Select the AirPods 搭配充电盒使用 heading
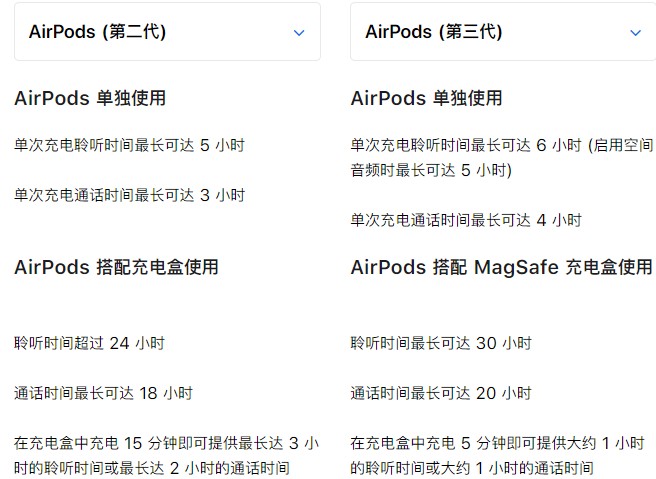 point(116,267)
